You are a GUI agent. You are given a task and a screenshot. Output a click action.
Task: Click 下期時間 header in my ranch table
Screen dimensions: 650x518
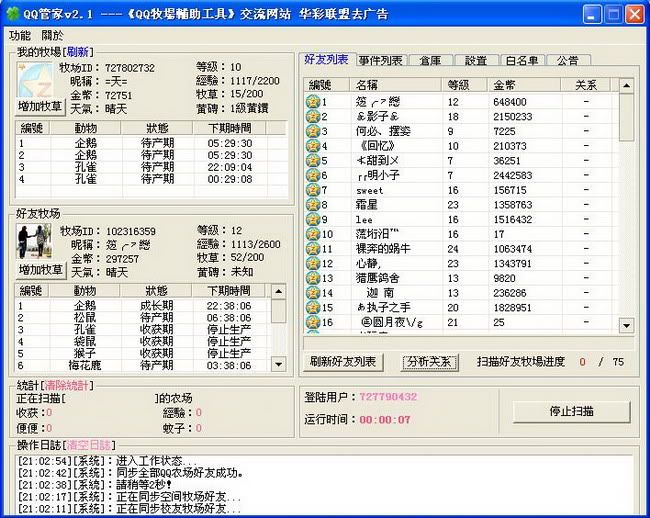click(x=229, y=128)
